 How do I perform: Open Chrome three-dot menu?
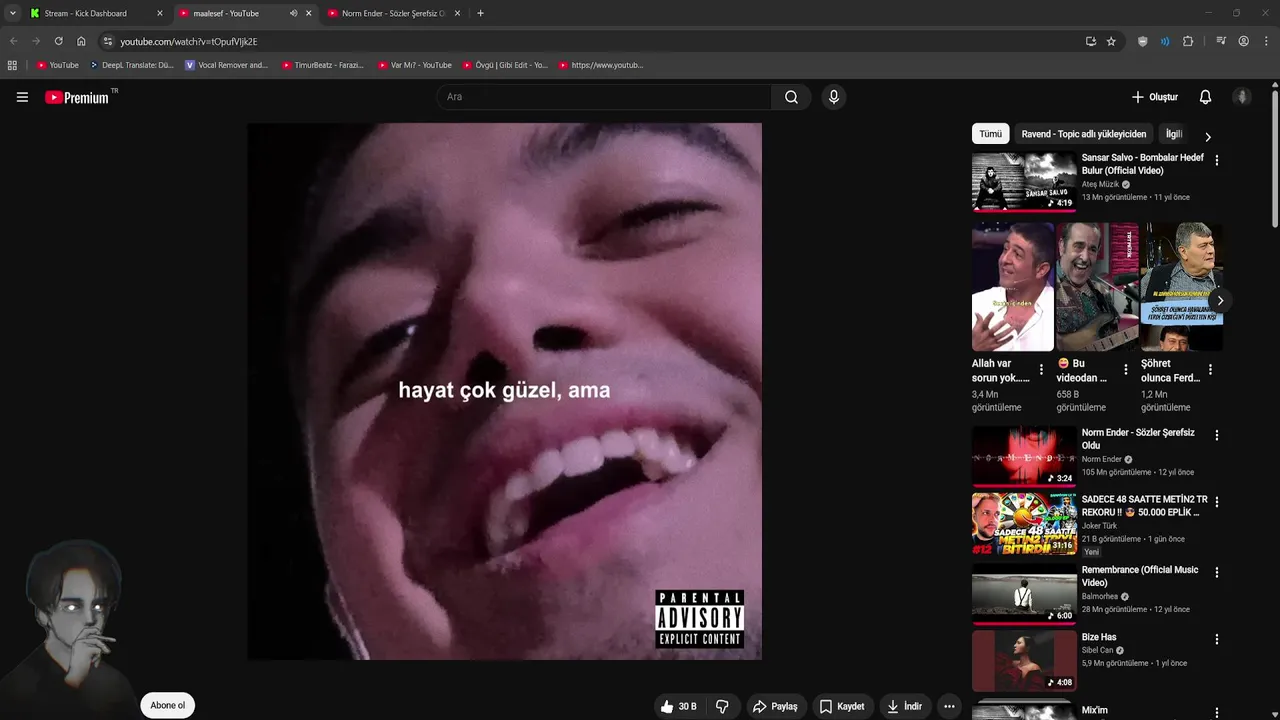click(1267, 41)
